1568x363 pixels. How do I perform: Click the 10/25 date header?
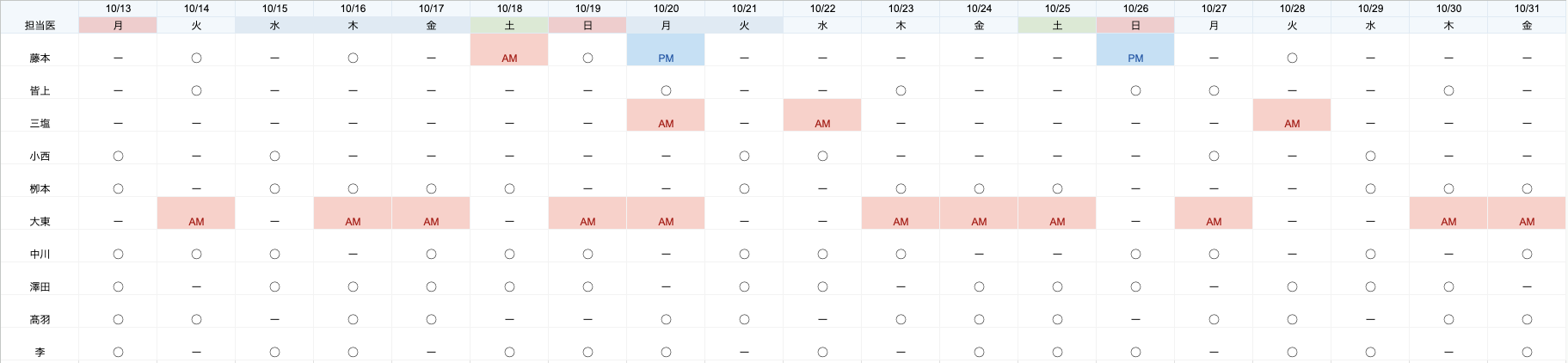(x=1057, y=9)
